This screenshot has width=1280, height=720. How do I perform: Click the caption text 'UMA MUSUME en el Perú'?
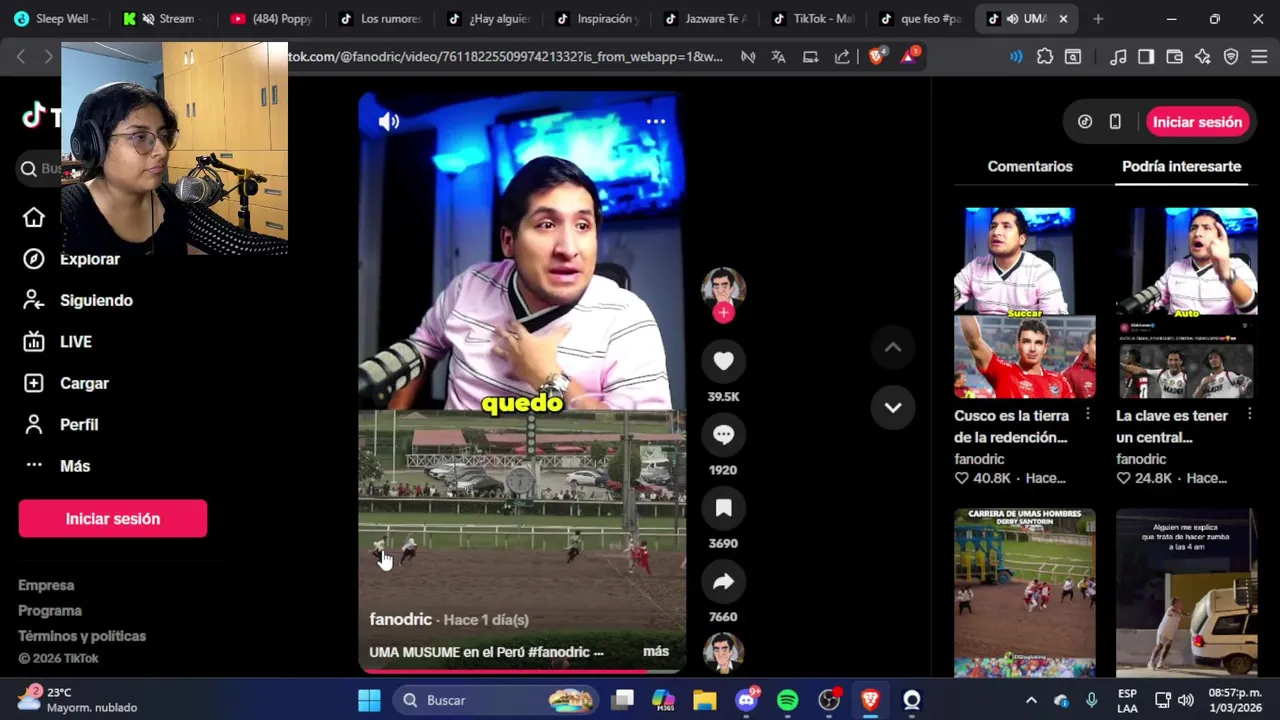447,652
